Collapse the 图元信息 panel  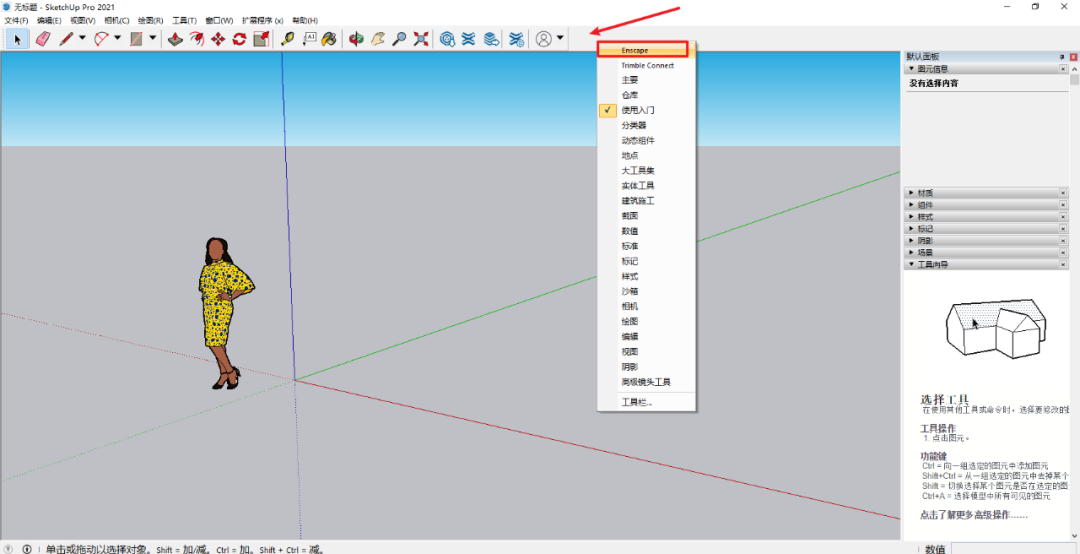[x=928, y=69]
